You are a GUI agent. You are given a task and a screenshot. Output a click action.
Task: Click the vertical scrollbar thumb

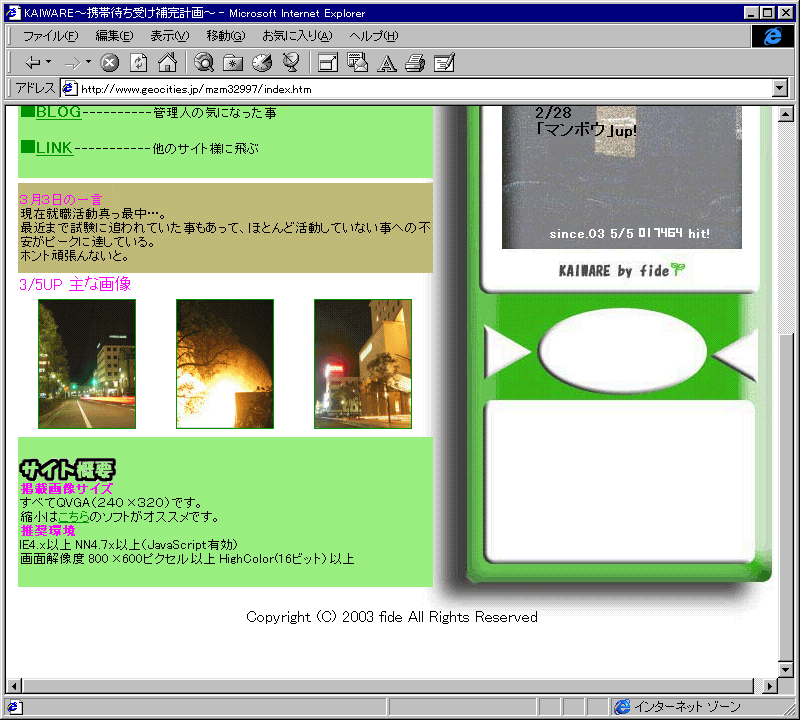pyautogui.click(x=786, y=496)
